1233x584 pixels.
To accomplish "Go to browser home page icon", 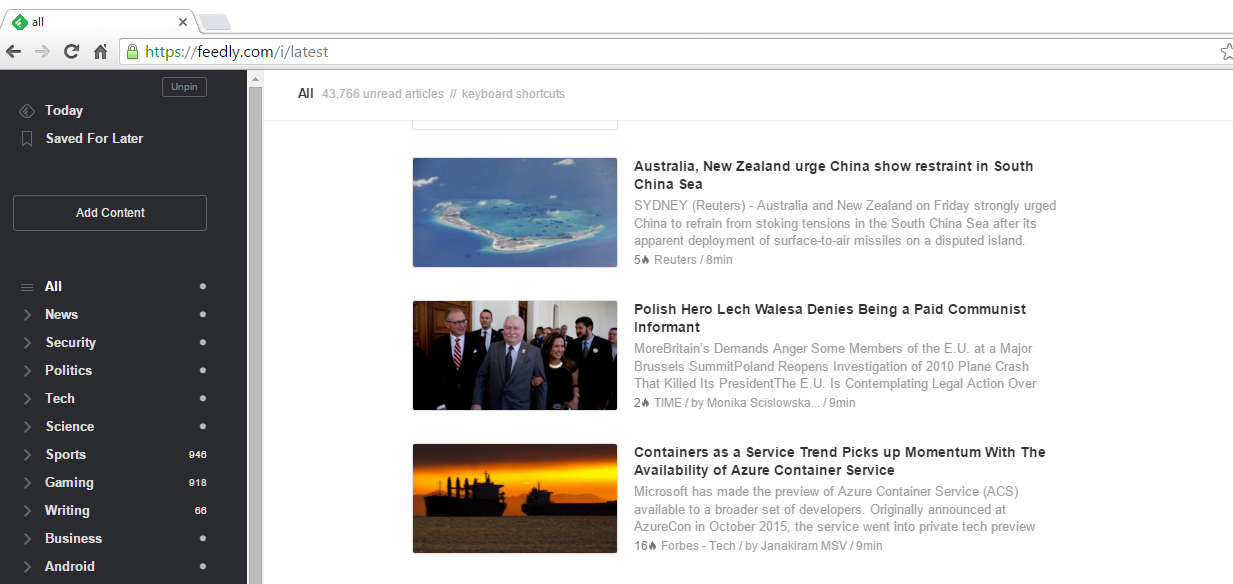I will [100, 52].
